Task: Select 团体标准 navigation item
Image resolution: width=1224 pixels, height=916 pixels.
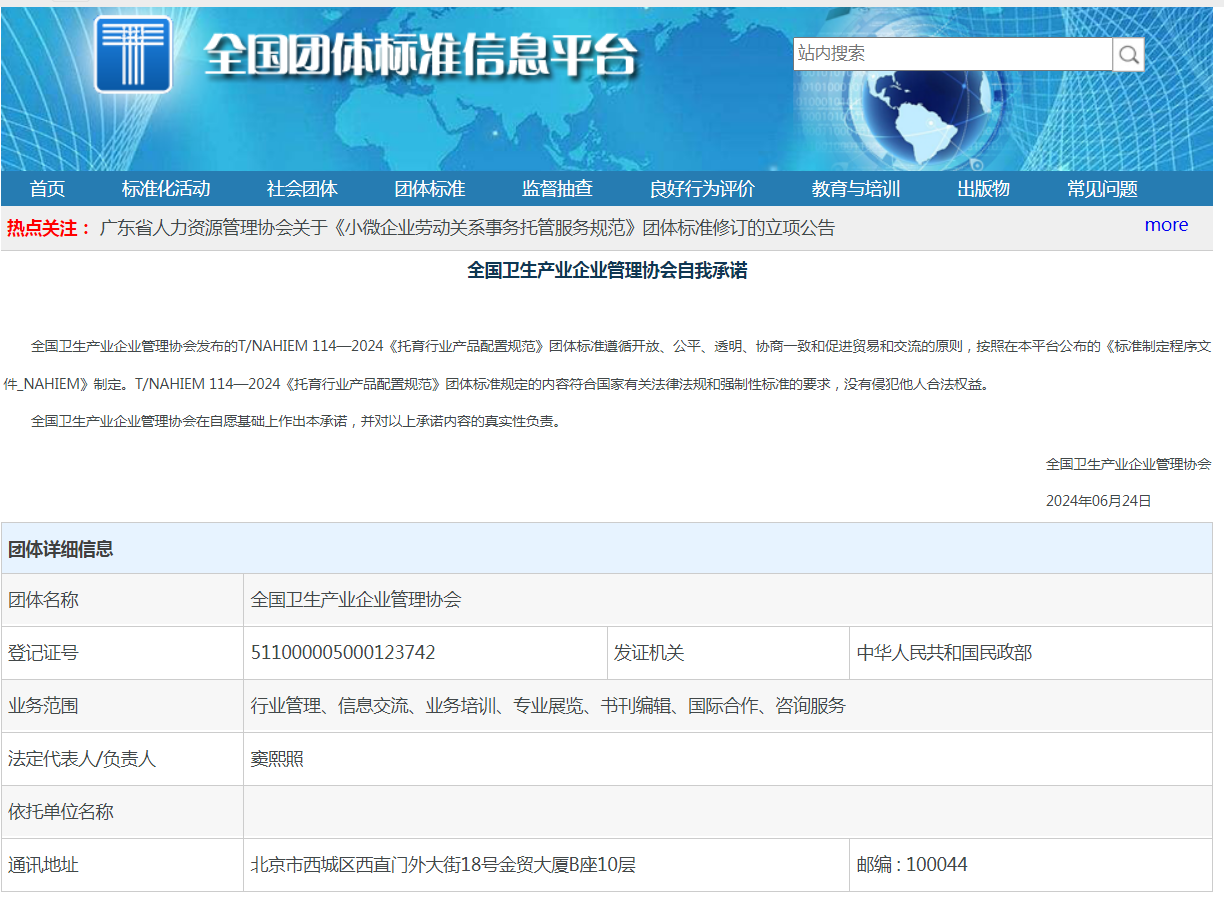Action: [x=430, y=189]
